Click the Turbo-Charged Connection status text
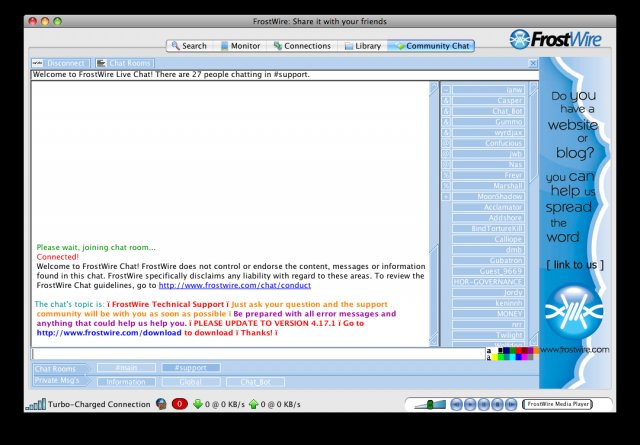 click(x=99, y=404)
